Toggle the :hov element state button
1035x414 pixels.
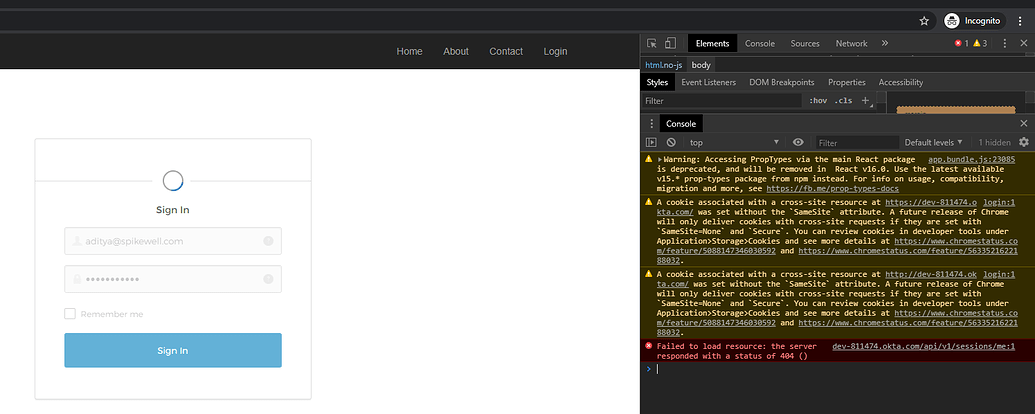coord(818,100)
